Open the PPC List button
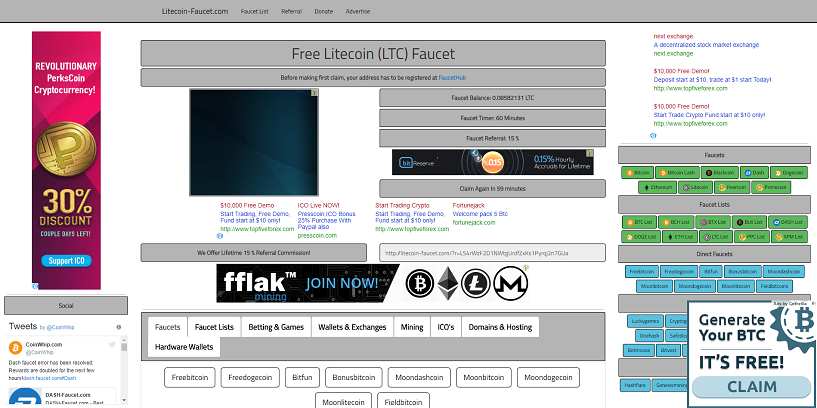This screenshot has height=408, width=817. (752, 237)
